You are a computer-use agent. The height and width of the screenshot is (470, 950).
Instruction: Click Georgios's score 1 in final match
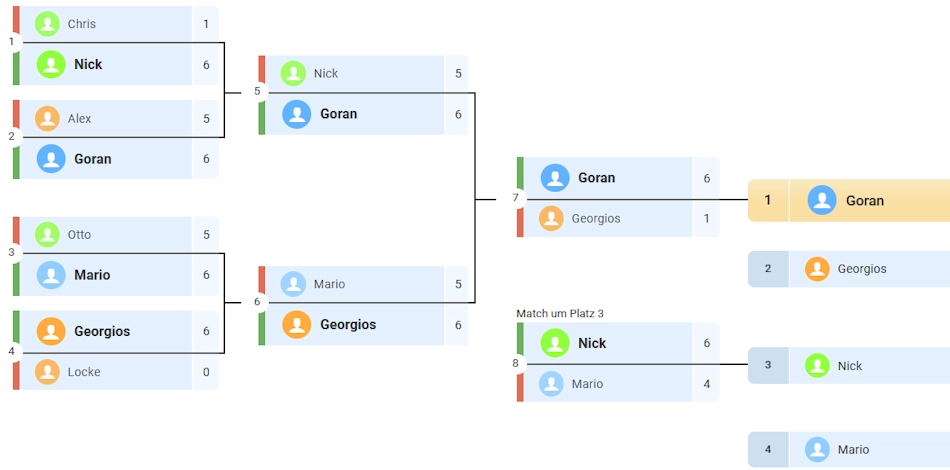[x=706, y=218]
